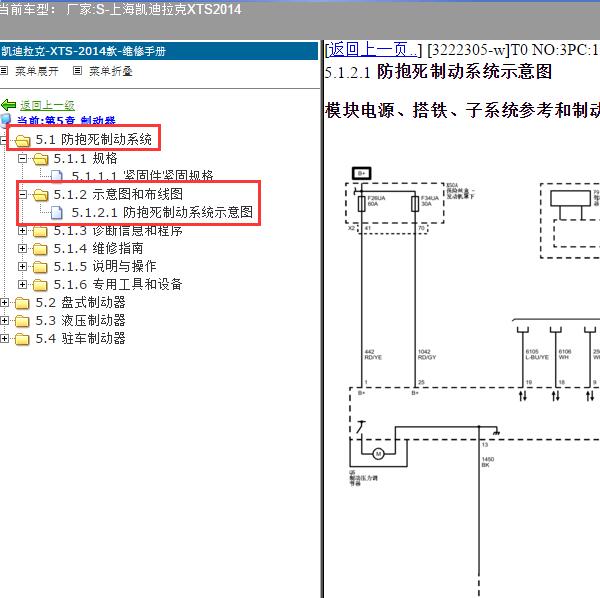Click folder icon for 5.3 液压制动器

click(x=23, y=321)
